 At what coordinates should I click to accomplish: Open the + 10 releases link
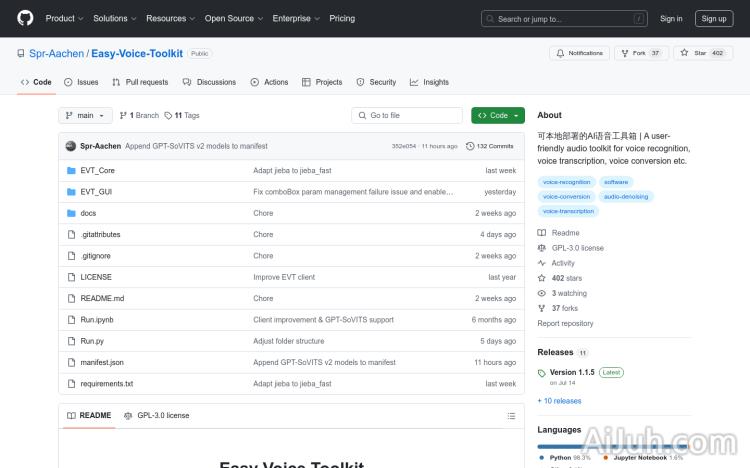(x=559, y=401)
